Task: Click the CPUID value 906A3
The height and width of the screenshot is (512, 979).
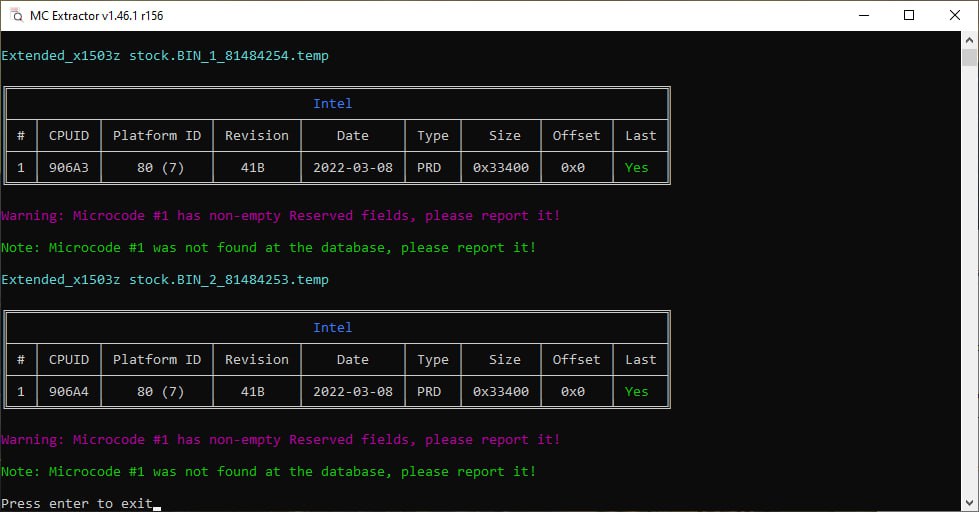Action: tap(69, 167)
